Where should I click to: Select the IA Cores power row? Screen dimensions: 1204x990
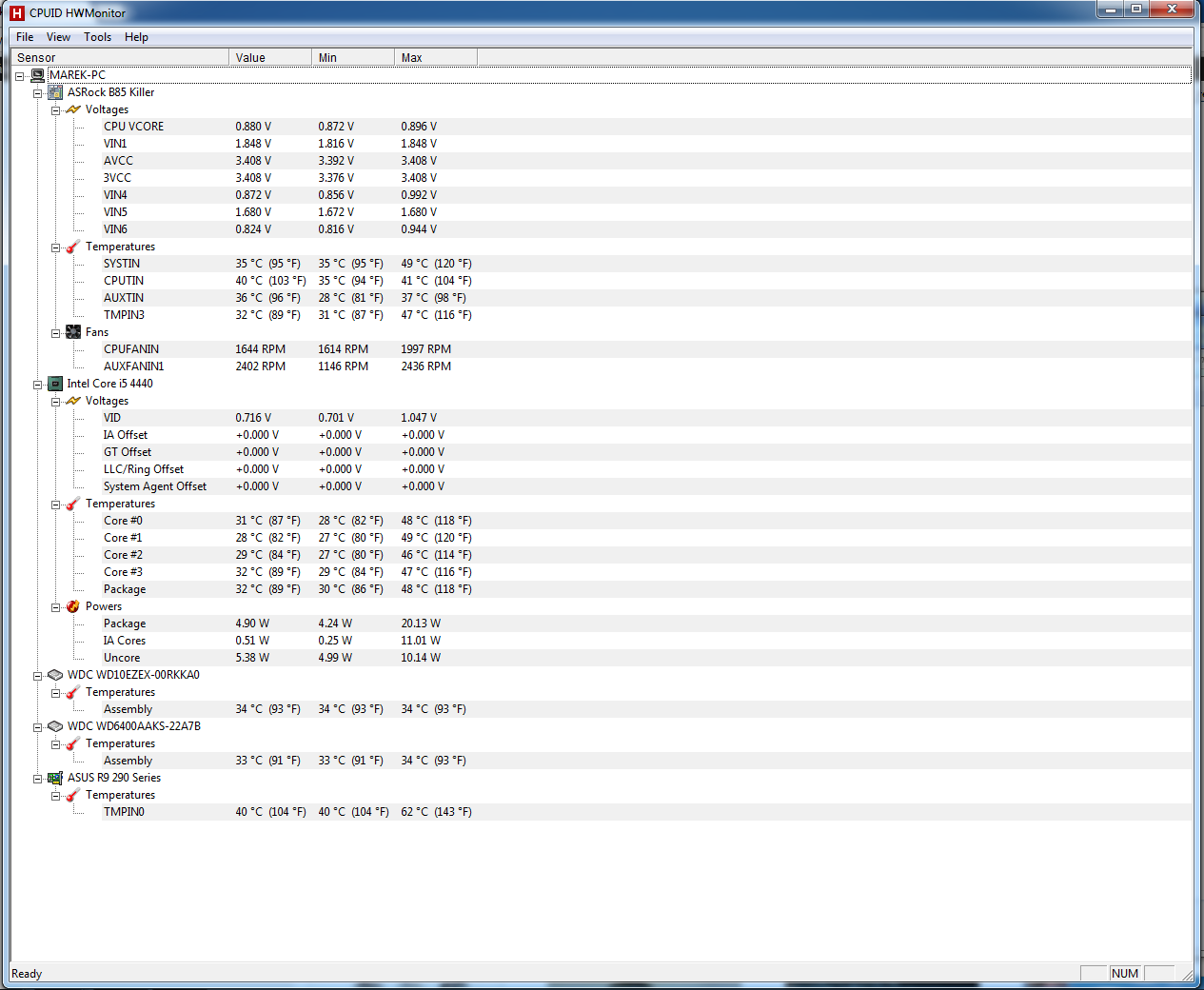coord(647,641)
